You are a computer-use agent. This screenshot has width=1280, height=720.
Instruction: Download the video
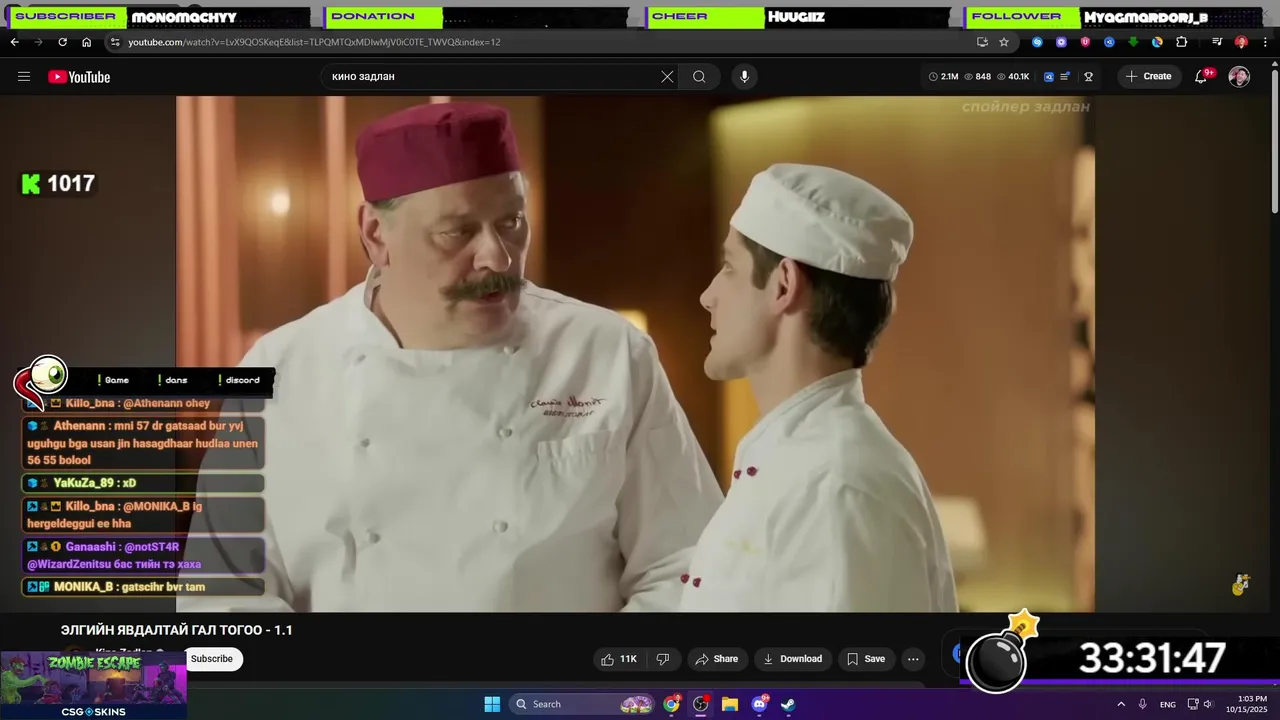click(x=792, y=659)
